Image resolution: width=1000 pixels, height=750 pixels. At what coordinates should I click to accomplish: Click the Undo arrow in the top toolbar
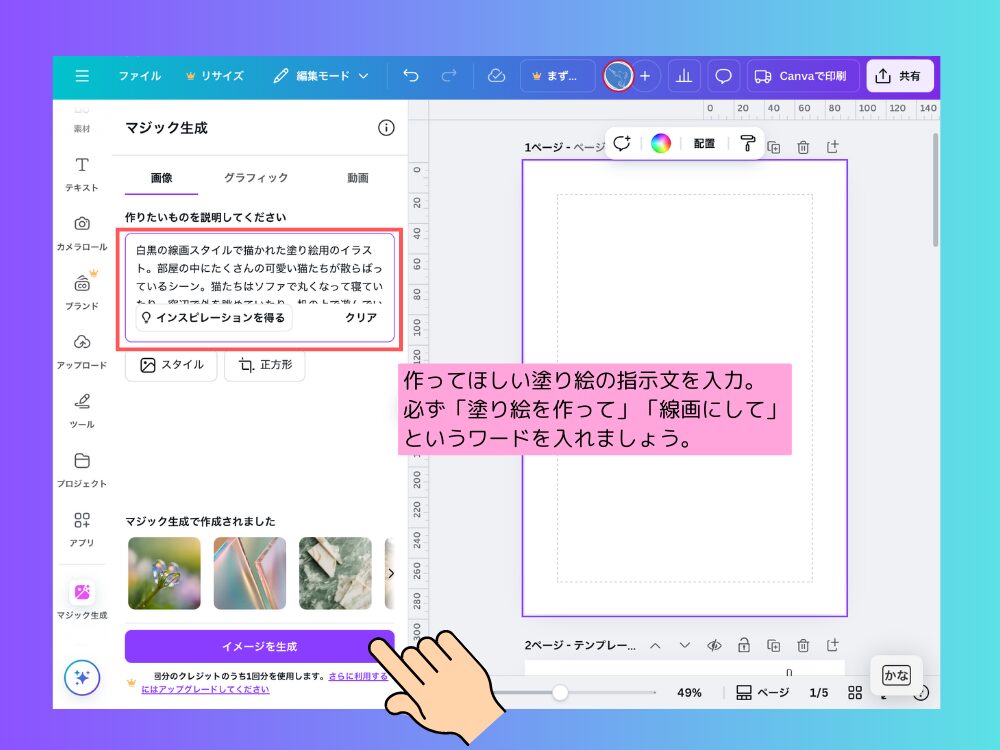point(409,77)
